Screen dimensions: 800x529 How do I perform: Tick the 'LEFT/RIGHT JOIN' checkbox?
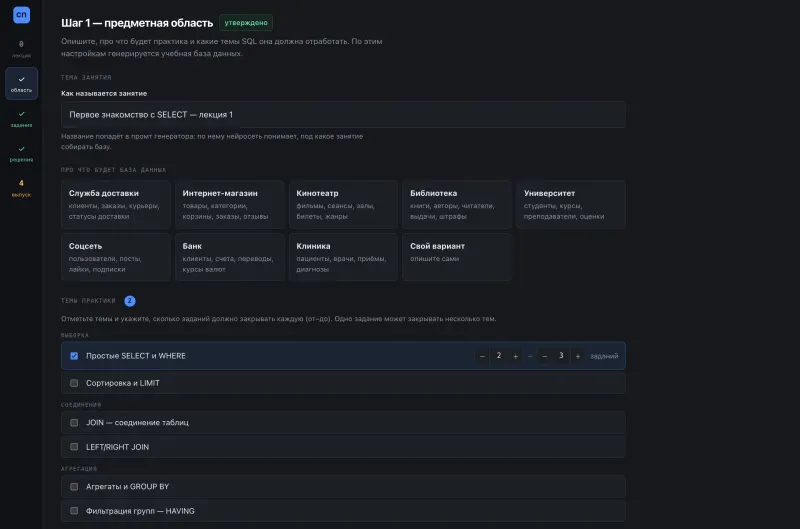(74, 447)
